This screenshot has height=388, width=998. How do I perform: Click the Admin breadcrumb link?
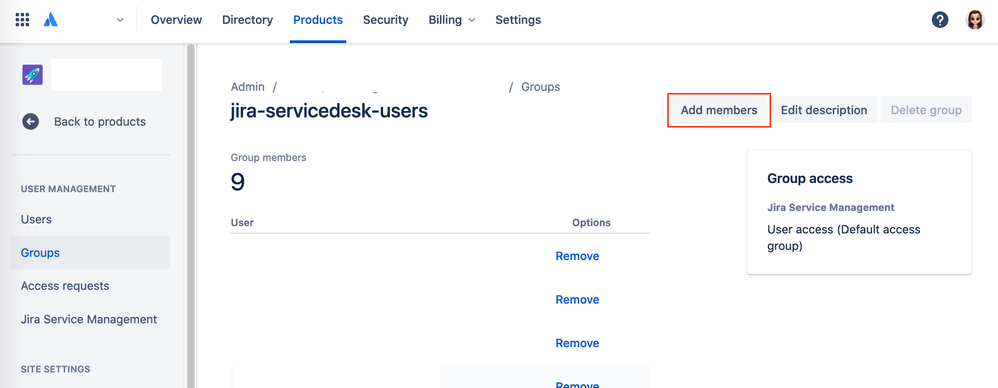pyautogui.click(x=248, y=87)
